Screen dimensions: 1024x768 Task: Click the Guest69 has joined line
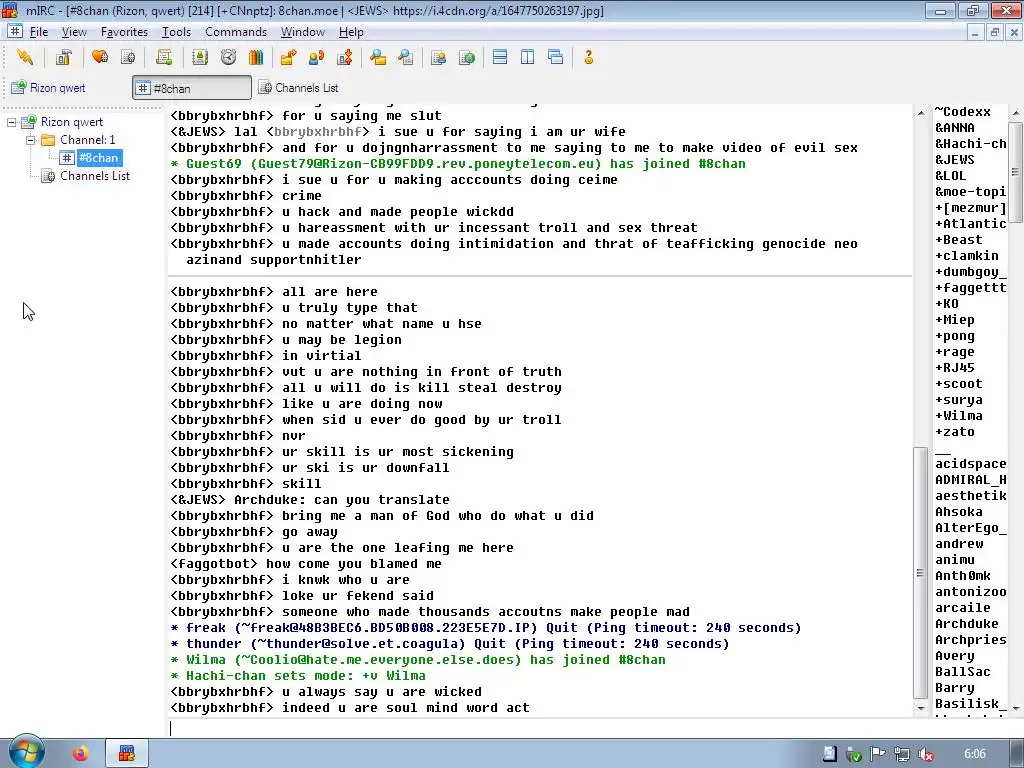coord(458,164)
